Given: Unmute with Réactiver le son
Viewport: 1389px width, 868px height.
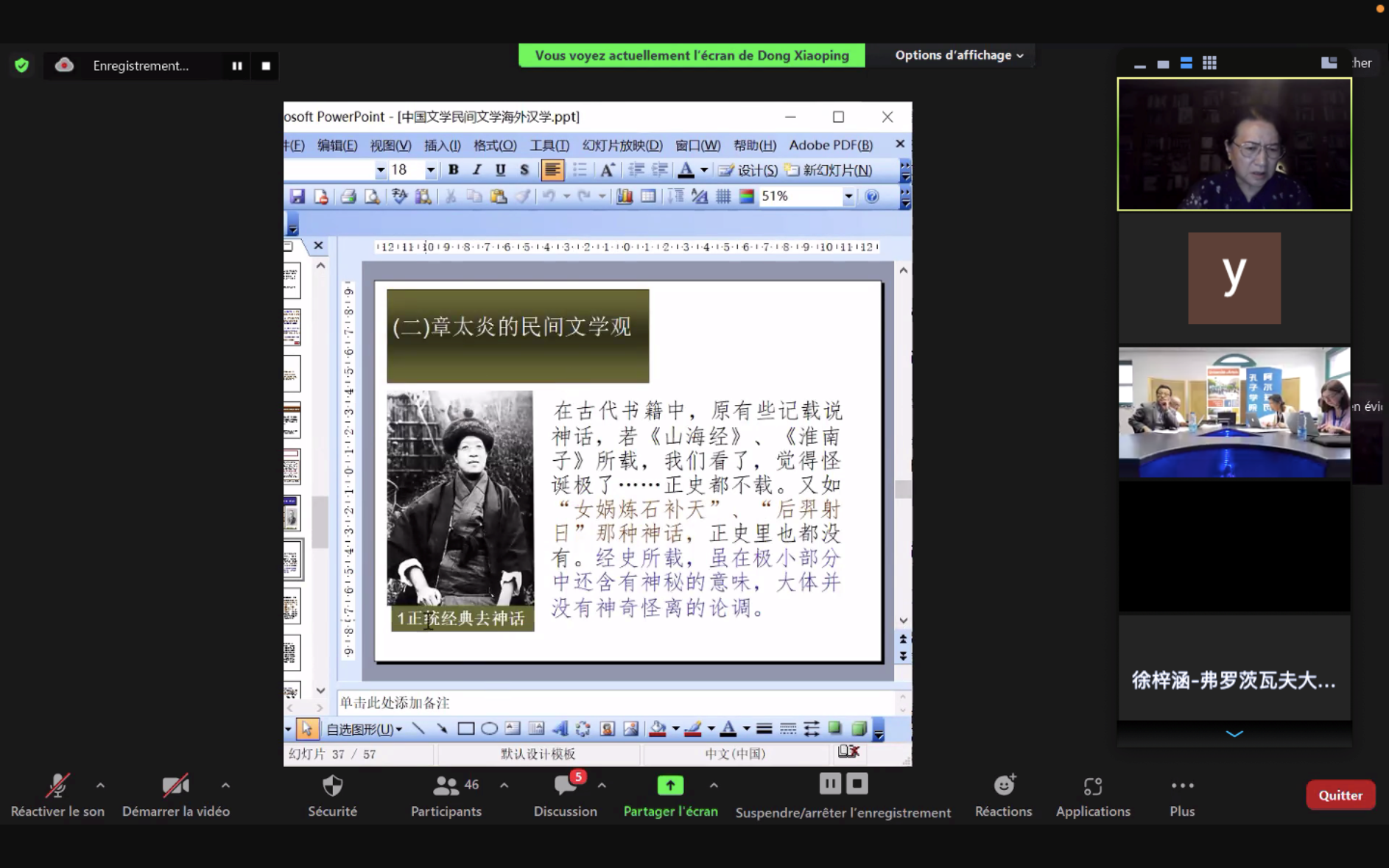Looking at the screenshot, I should 57,786.
